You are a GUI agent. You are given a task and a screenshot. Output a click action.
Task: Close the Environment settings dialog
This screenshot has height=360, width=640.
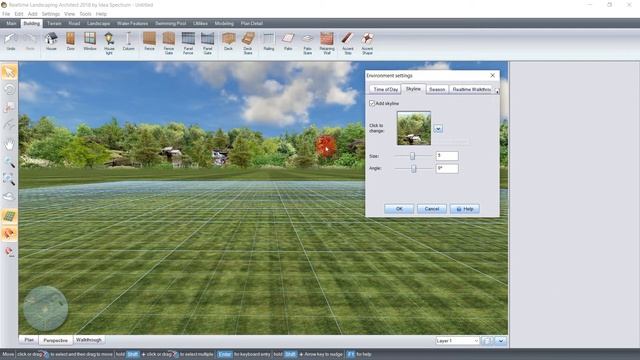[492, 76]
